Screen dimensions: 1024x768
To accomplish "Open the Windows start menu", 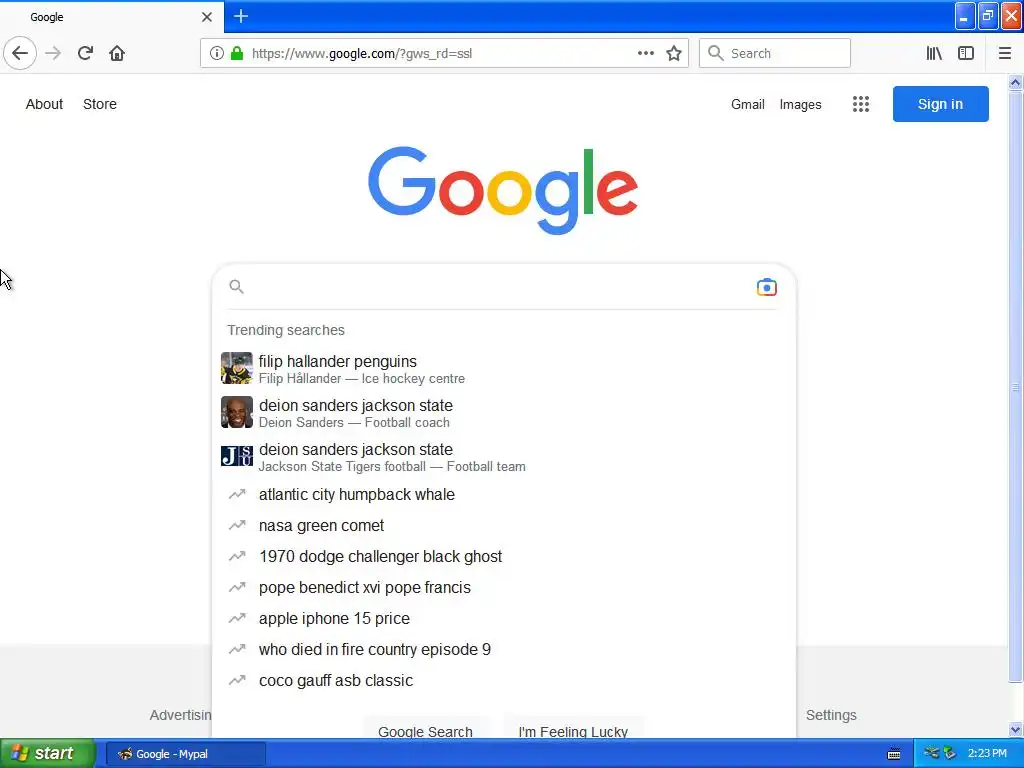I will pyautogui.click(x=48, y=753).
